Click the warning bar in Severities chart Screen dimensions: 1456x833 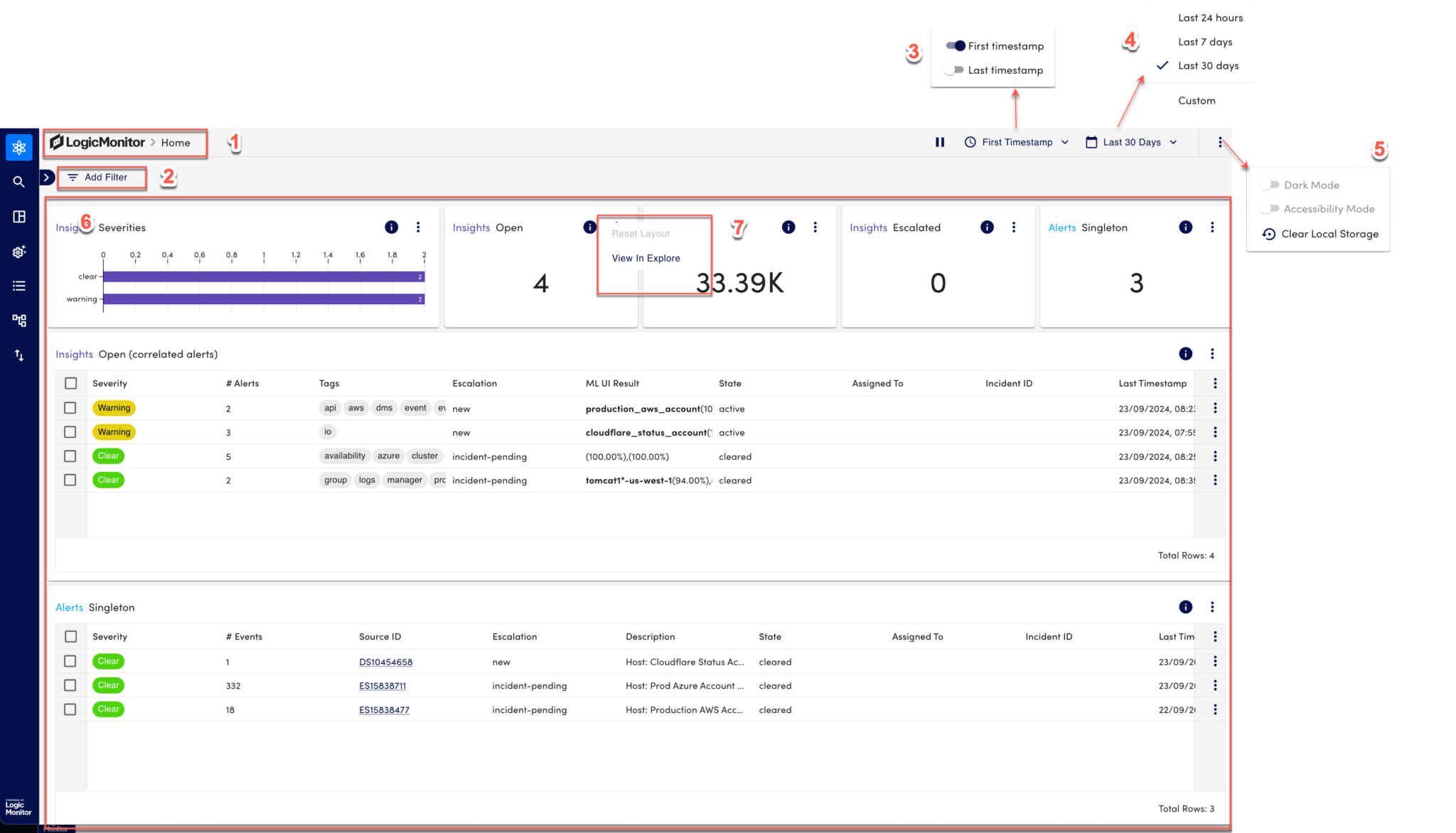(262, 299)
